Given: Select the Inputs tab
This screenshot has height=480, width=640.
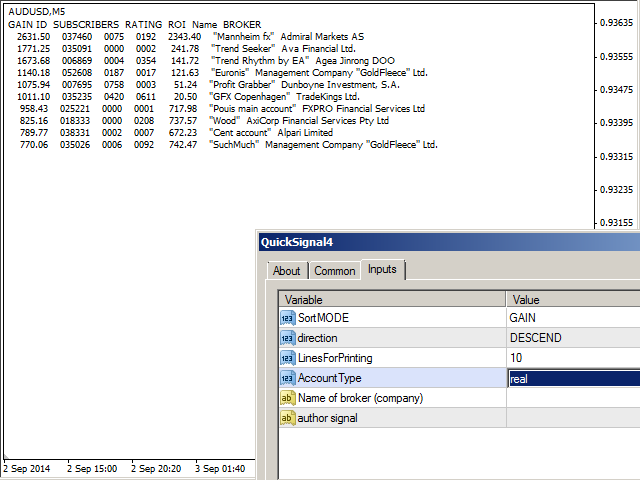Looking at the screenshot, I should click(x=382, y=269).
